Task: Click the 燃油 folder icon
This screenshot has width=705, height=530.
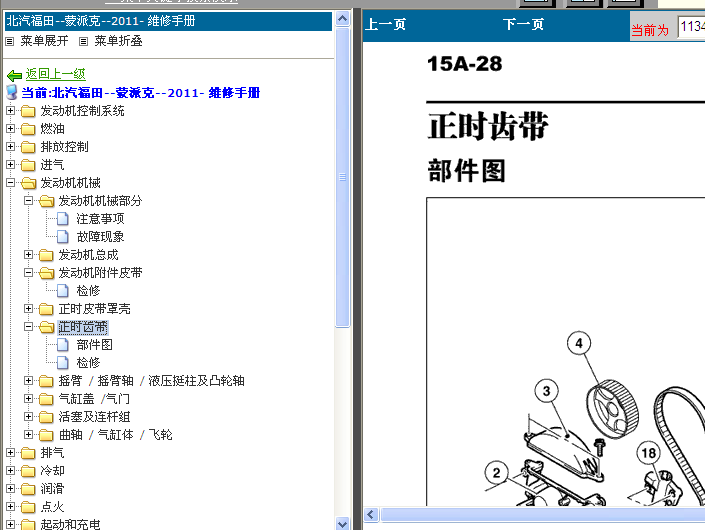Action: pos(28,129)
